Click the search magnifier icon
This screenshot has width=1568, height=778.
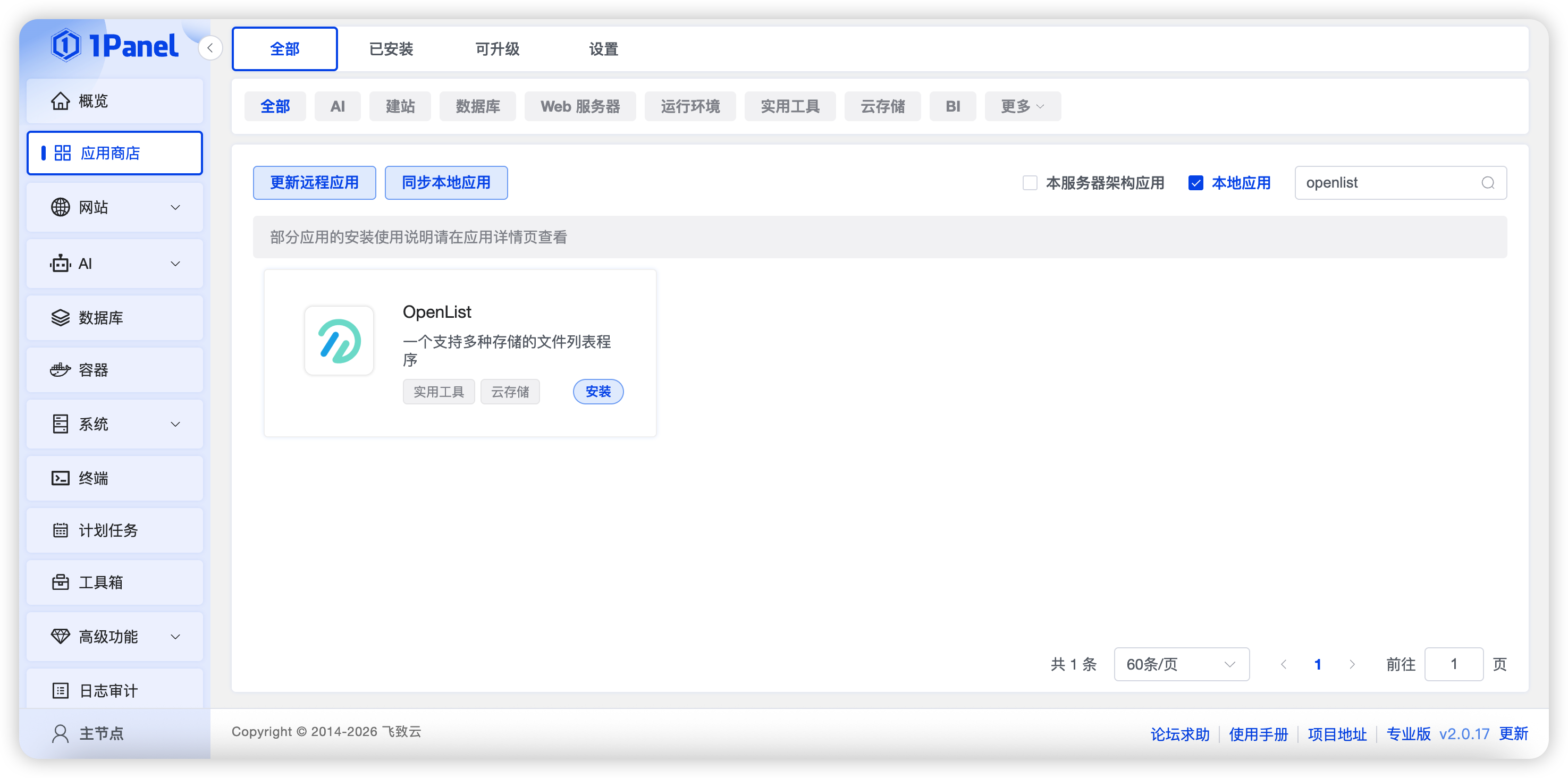(x=1488, y=183)
